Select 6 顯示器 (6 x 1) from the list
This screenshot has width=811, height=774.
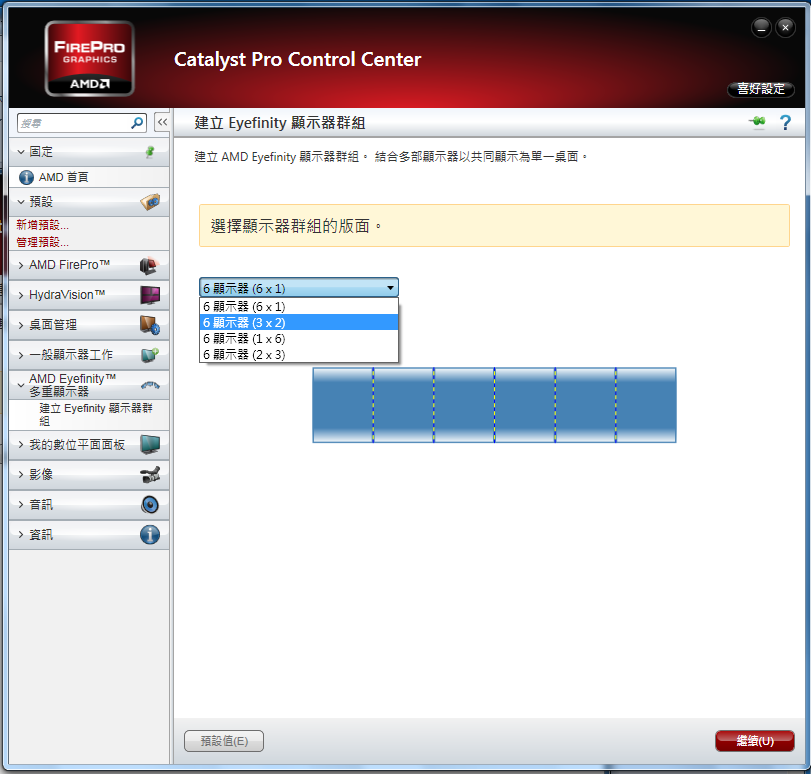pos(299,306)
